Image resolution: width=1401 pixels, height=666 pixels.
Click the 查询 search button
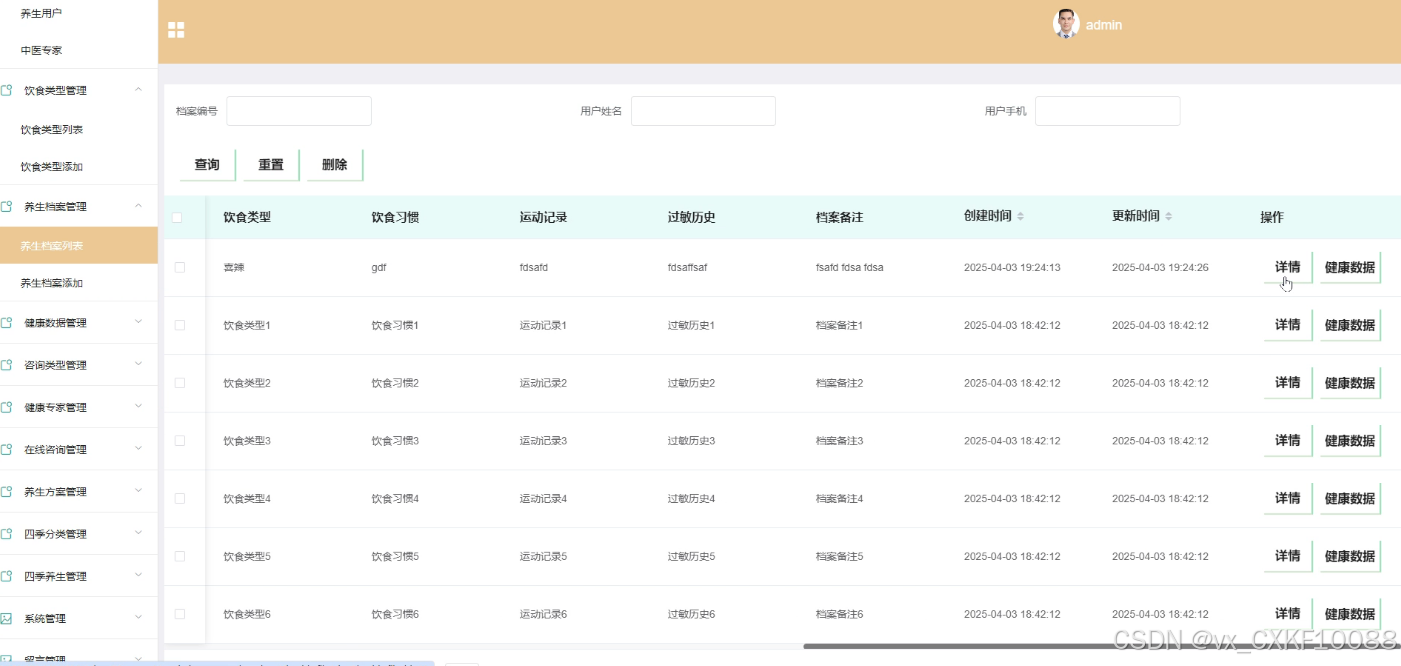click(x=207, y=165)
